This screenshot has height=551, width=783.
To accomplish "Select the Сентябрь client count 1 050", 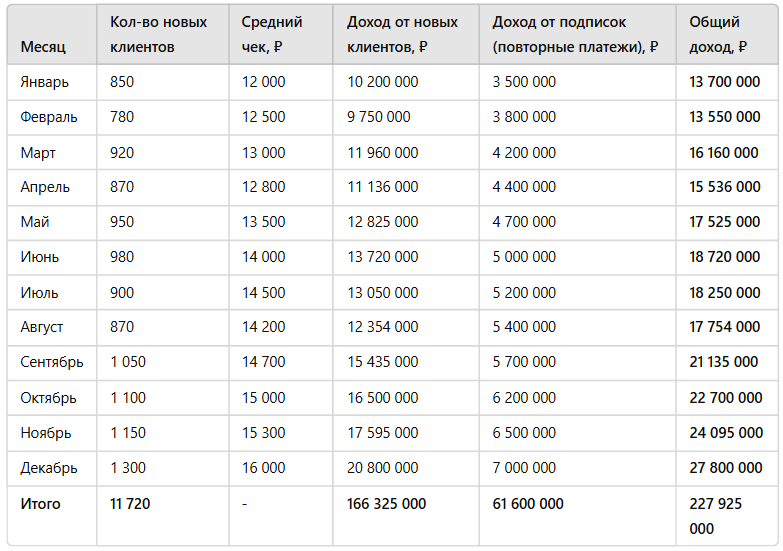I will click(x=128, y=362).
